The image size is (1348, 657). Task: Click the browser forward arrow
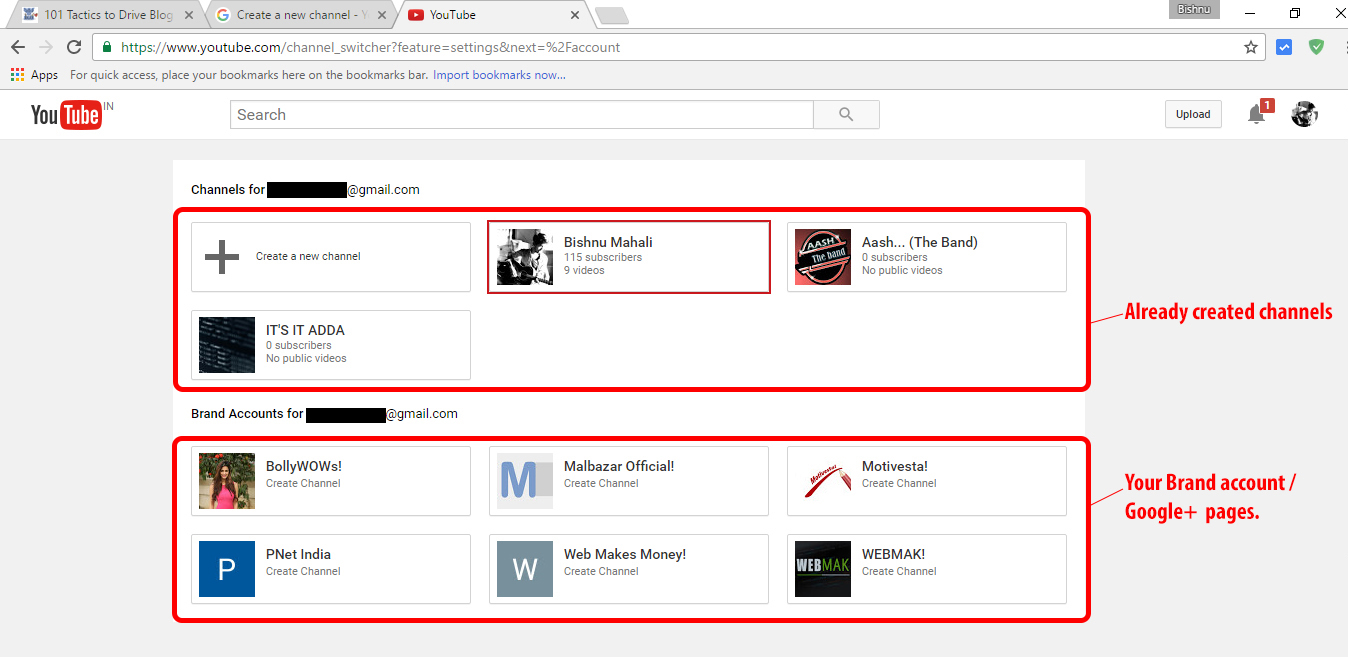point(46,47)
